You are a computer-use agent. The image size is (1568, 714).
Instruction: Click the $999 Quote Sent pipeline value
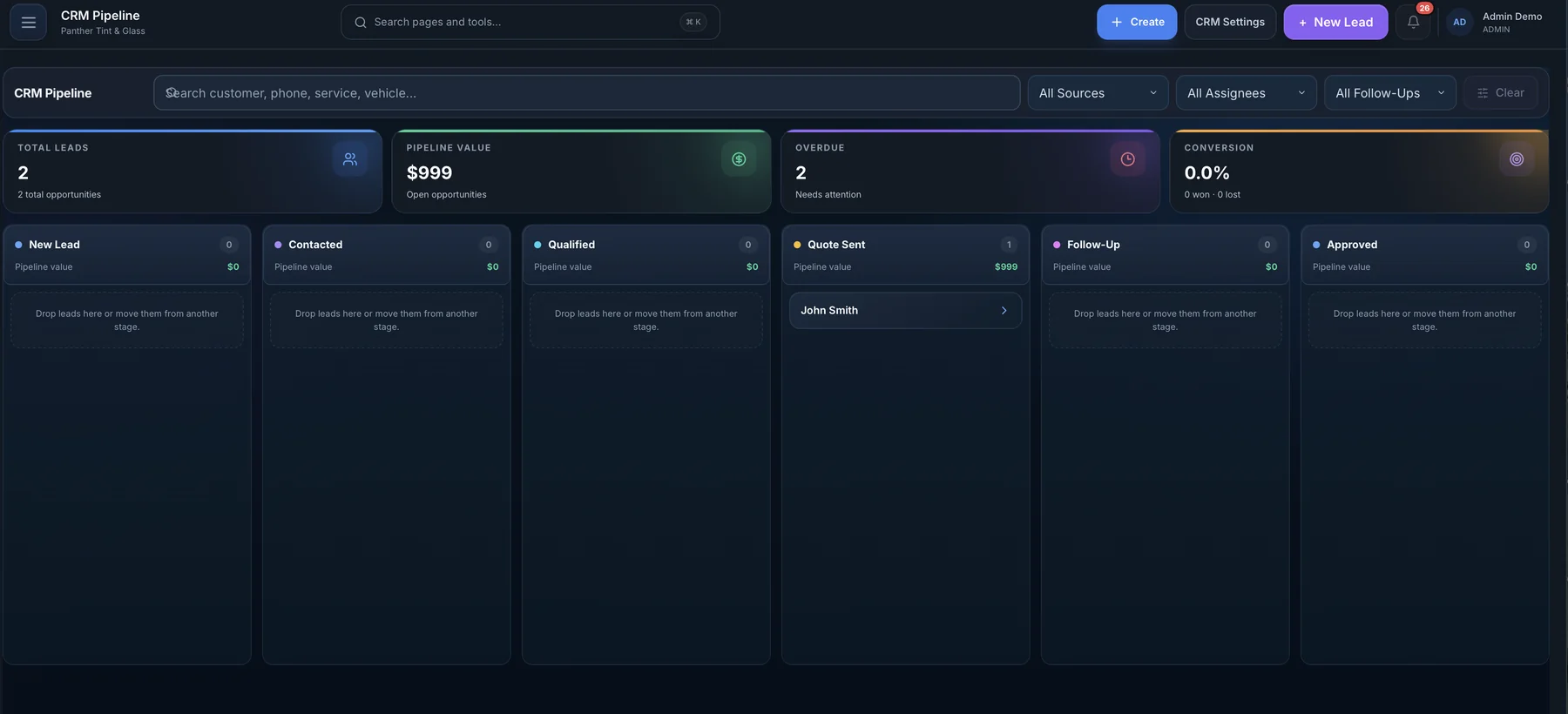[1006, 267]
